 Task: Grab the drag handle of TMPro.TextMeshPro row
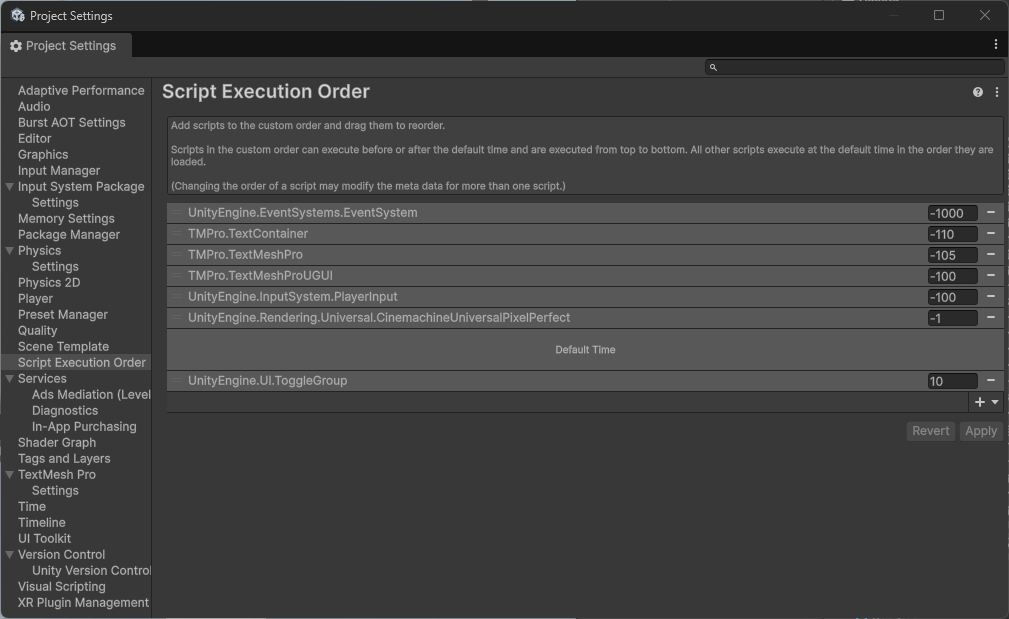click(177, 255)
